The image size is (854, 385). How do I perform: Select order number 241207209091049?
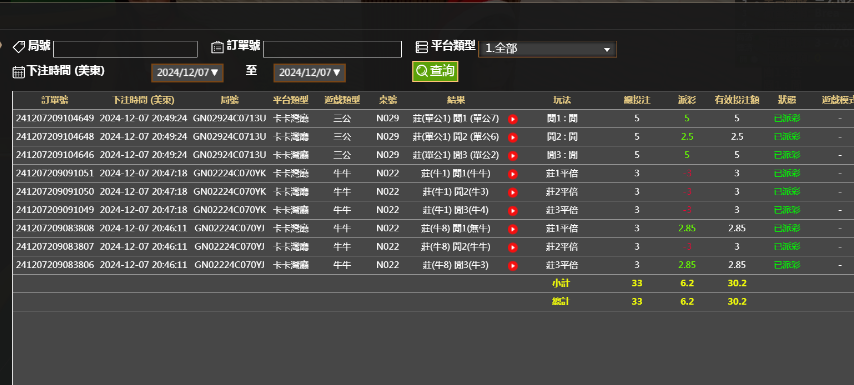[55, 210]
